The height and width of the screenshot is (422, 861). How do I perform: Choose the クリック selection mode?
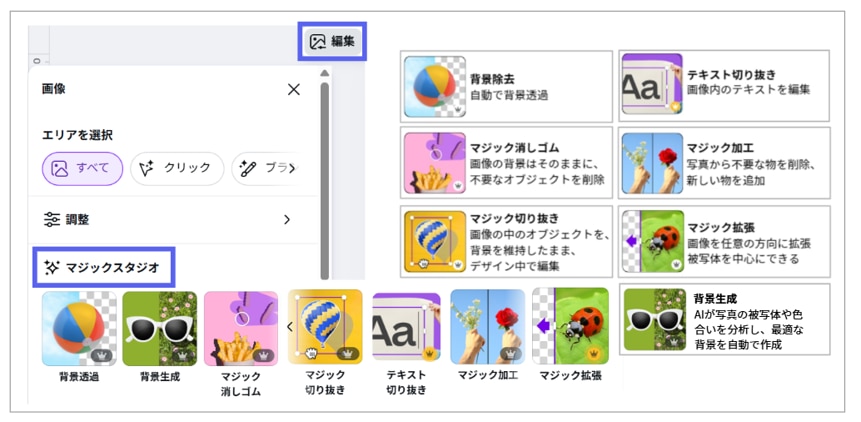point(177,168)
